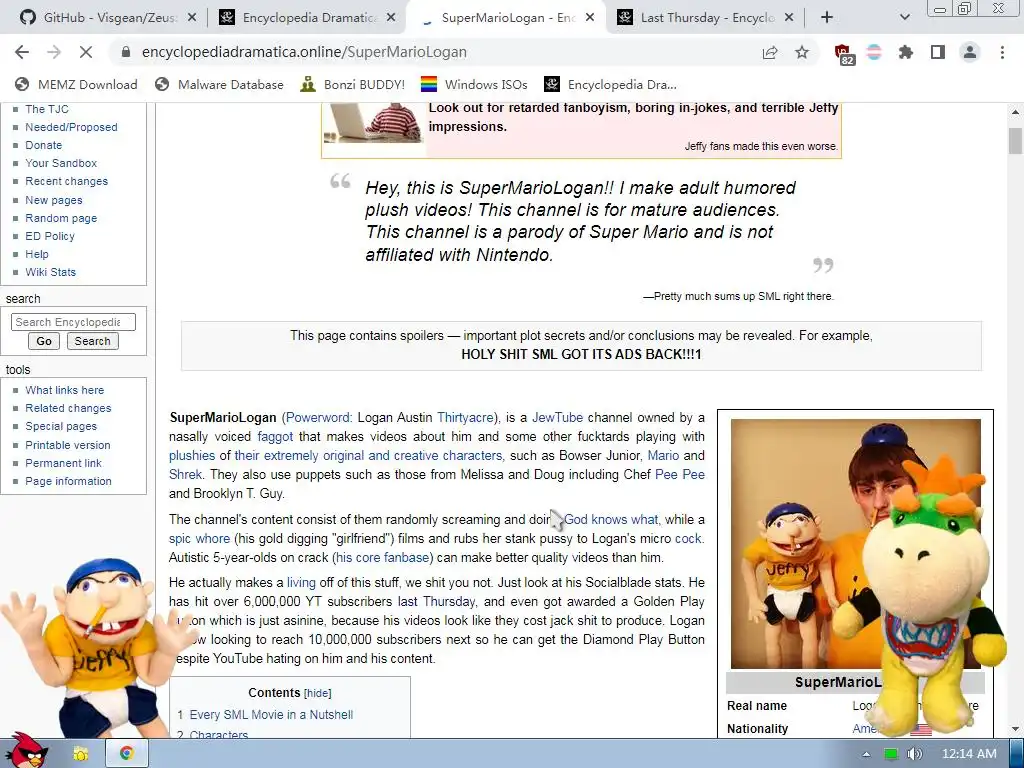The image size is (1024, 768).
Task: Open New pages link
Action: pyautogui.click(x=54, y=200)
